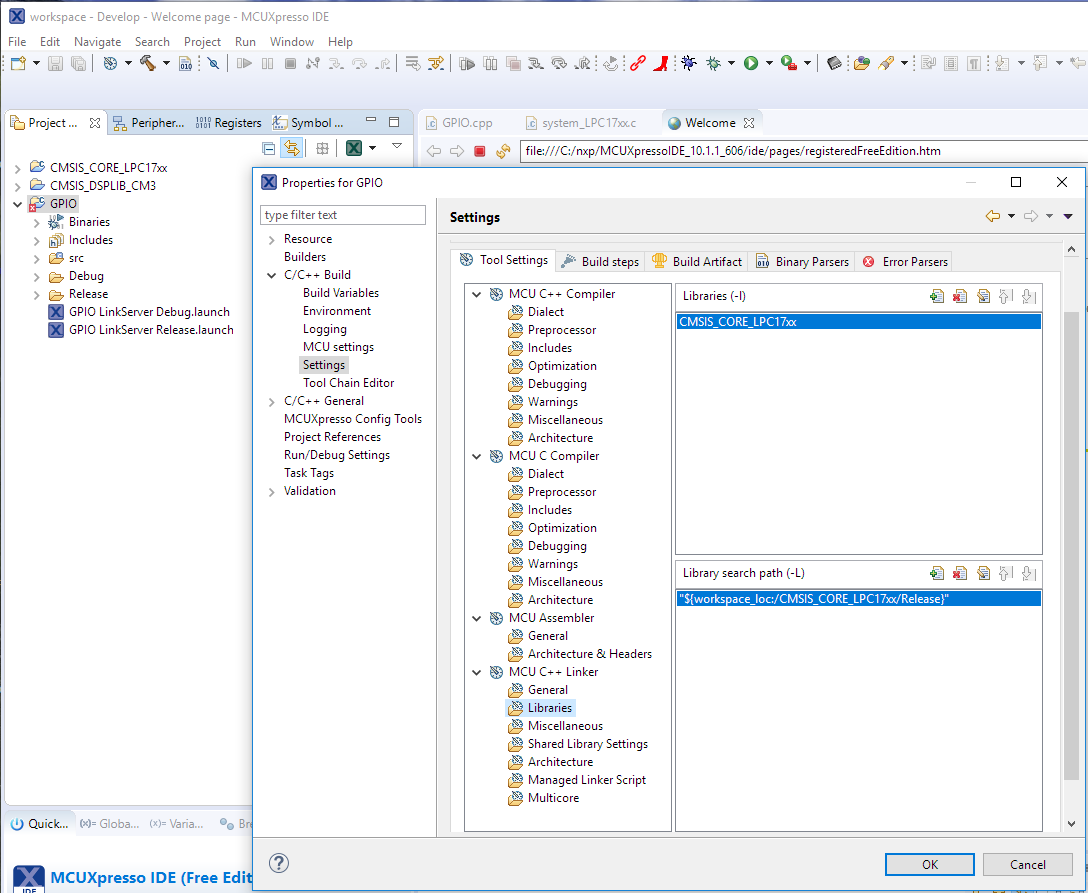Image resolution: width=1088 pixels, height=893 pixels.
Task: Expand the C/C++ General category
Action: point(271,402)
